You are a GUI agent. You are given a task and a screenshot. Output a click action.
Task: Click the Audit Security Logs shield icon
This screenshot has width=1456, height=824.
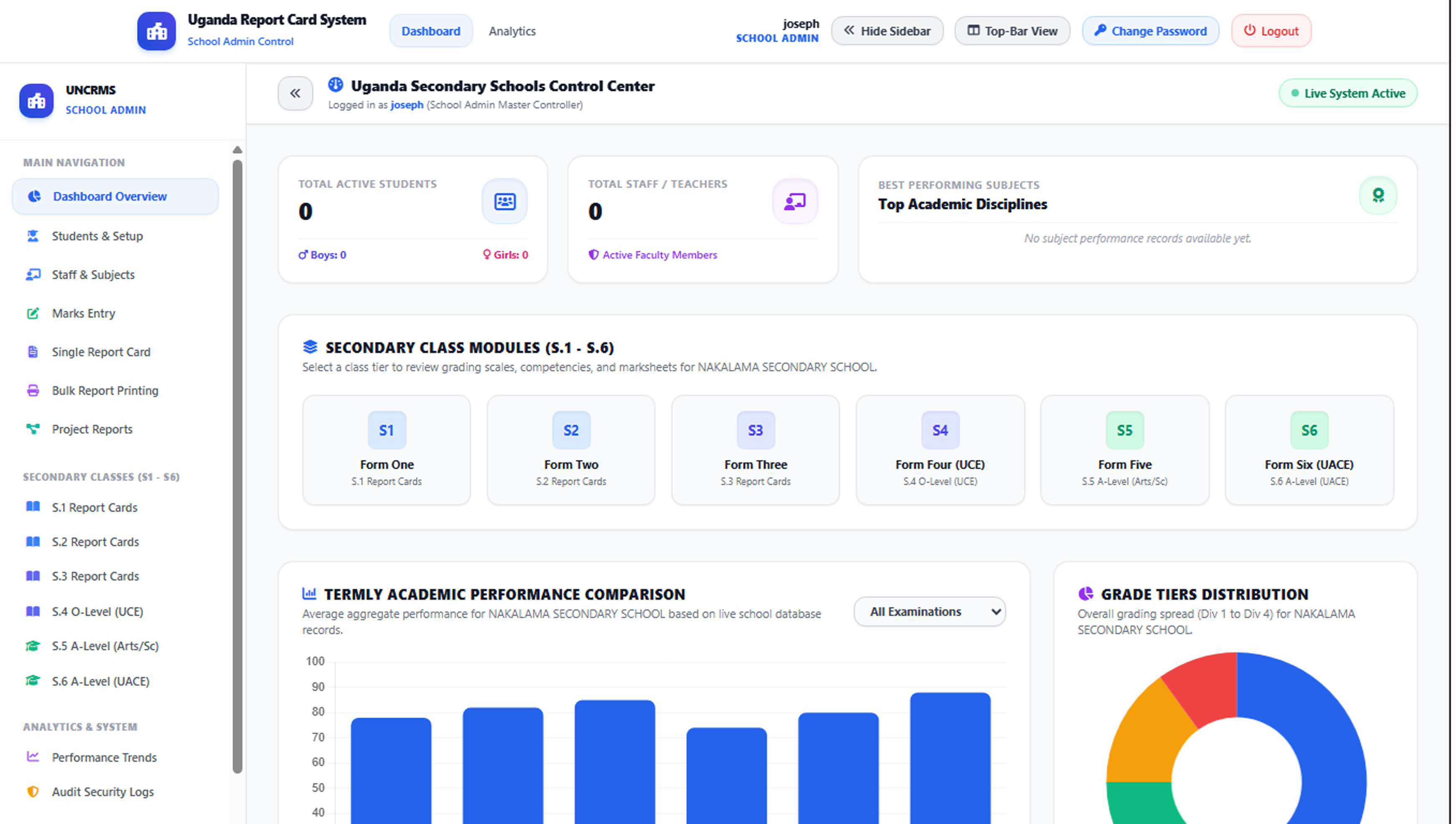point(33,792)
